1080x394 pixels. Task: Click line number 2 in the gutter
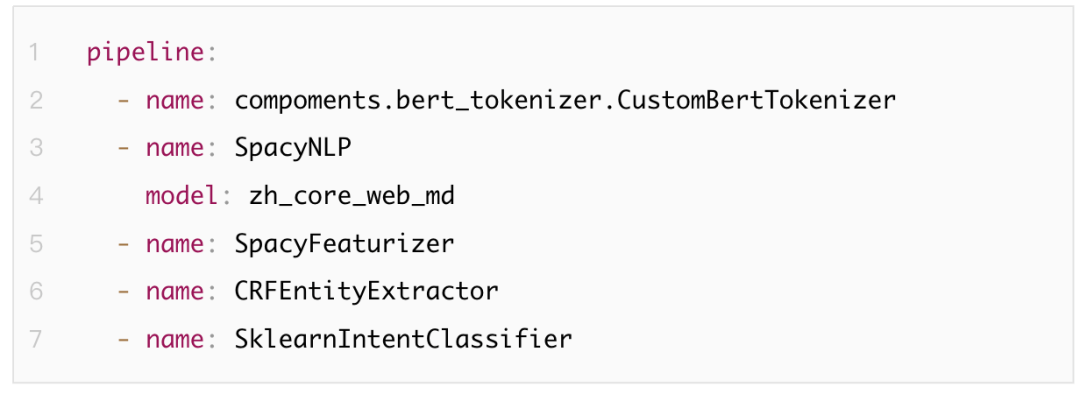[36, 101]
